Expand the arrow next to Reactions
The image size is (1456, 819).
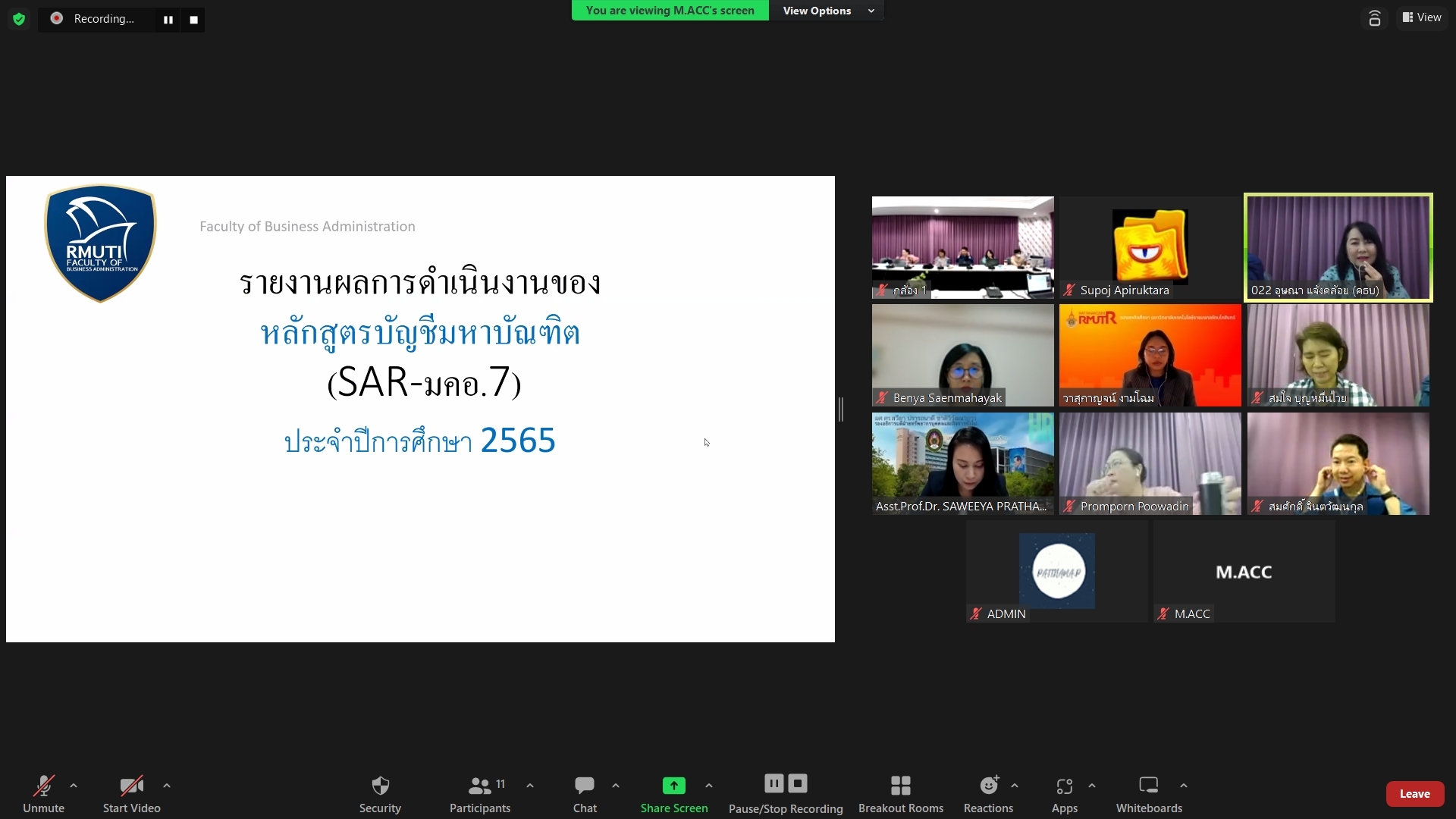coord(1015,786)
